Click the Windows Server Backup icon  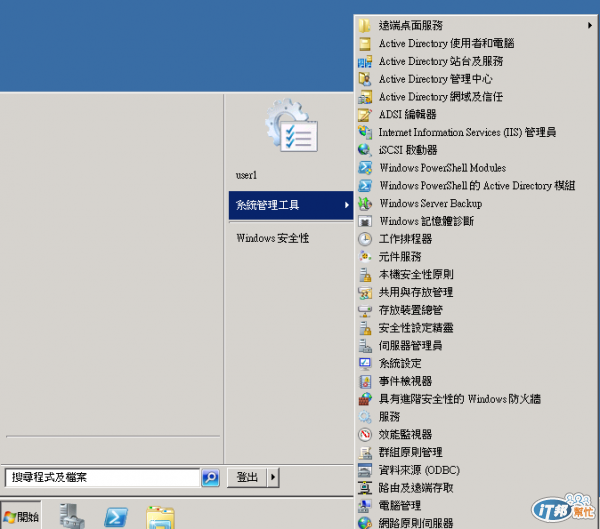click(x=365, y=203)
